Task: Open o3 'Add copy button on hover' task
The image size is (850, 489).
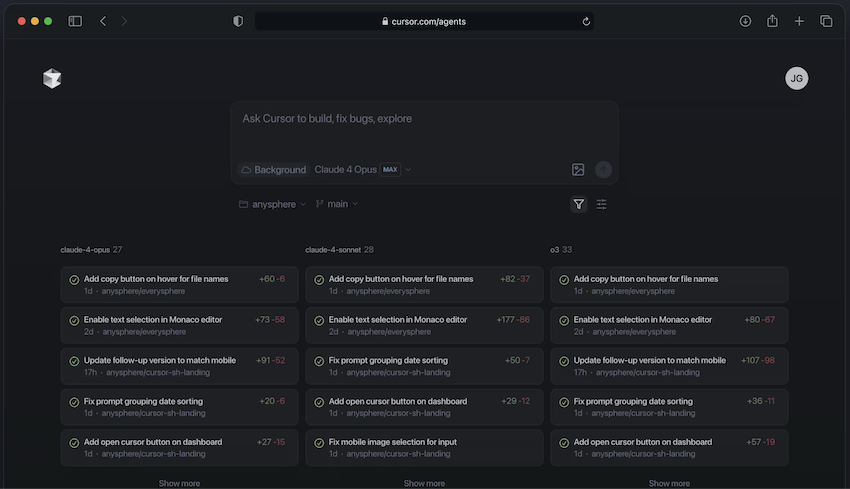Action: [669, 285]
